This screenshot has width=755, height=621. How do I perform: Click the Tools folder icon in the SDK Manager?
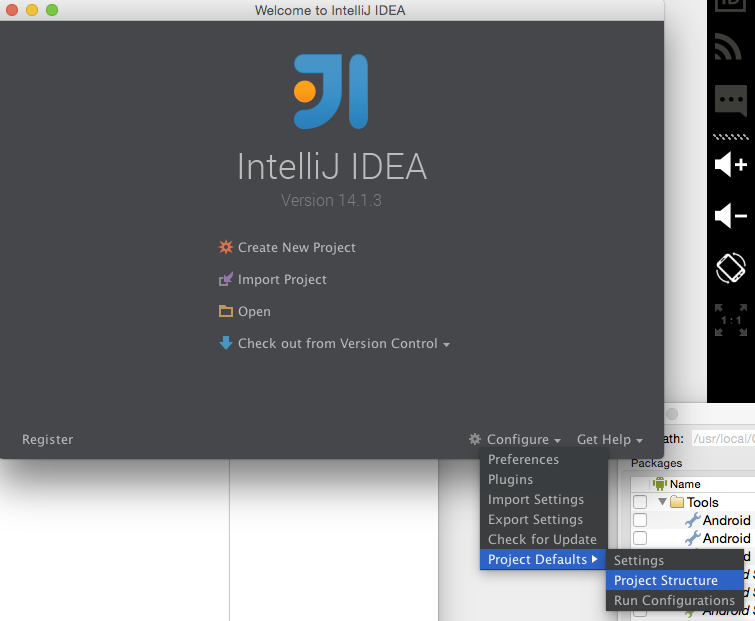click(x=677, y=502)
